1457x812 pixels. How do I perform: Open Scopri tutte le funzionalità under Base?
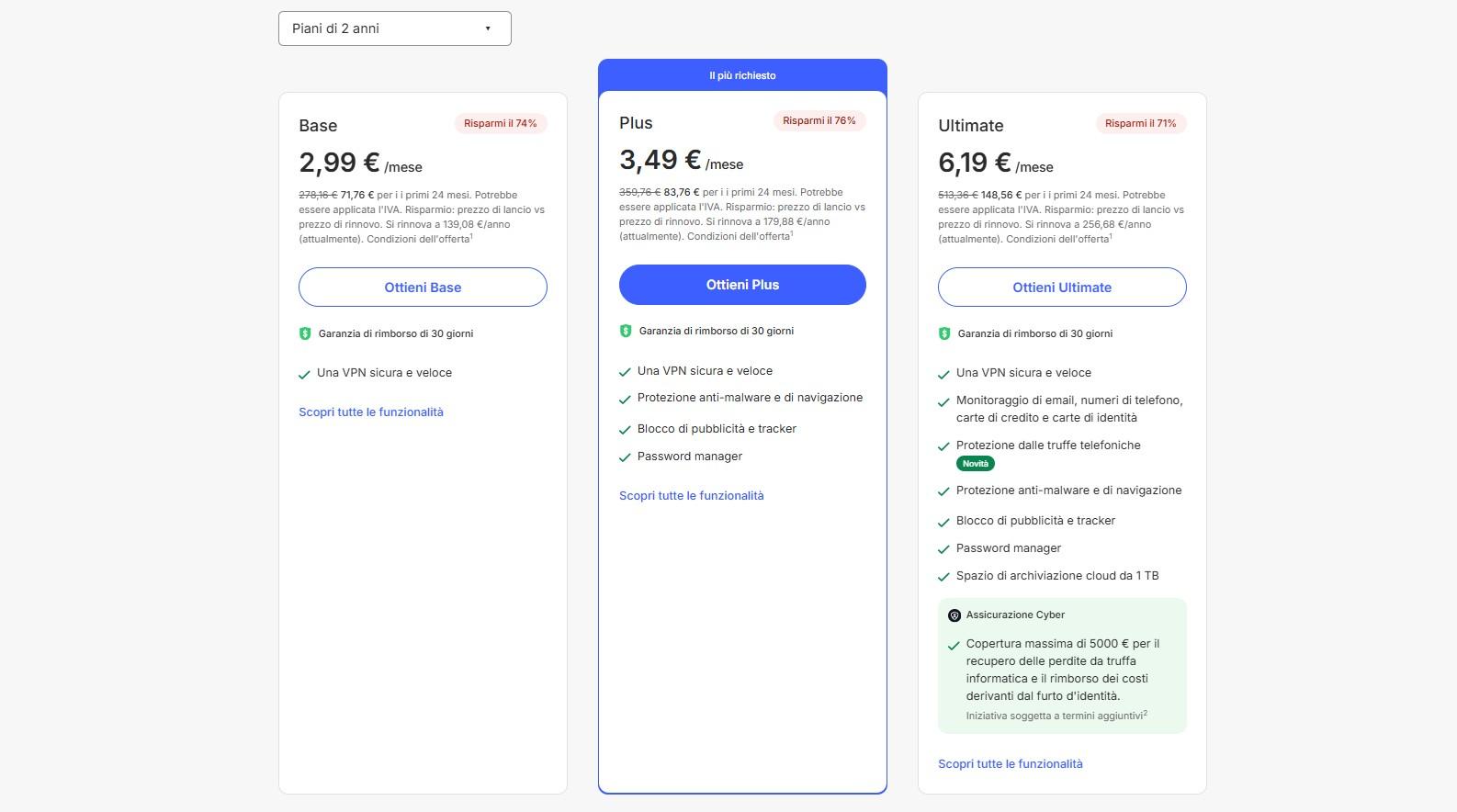click(x=371, y=412)
